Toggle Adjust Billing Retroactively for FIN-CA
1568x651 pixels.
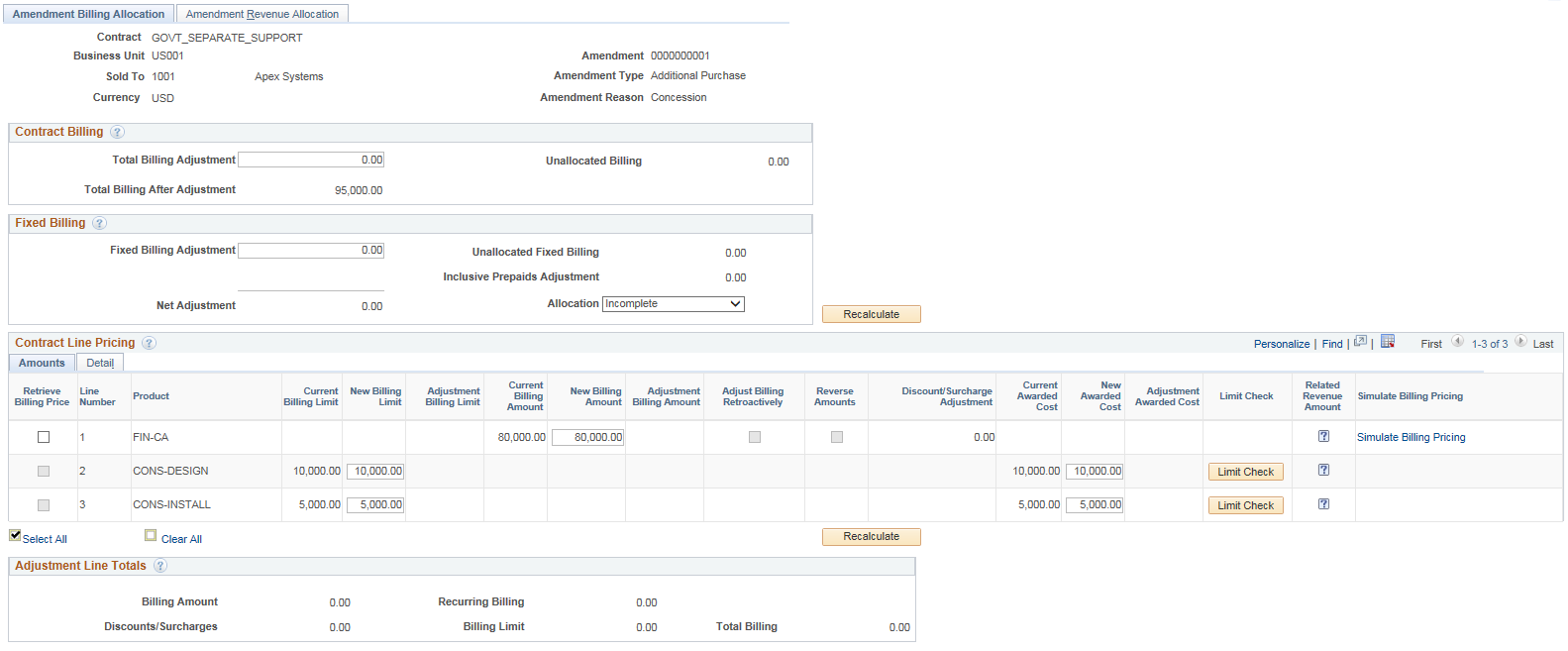click(x=755, y=437)
